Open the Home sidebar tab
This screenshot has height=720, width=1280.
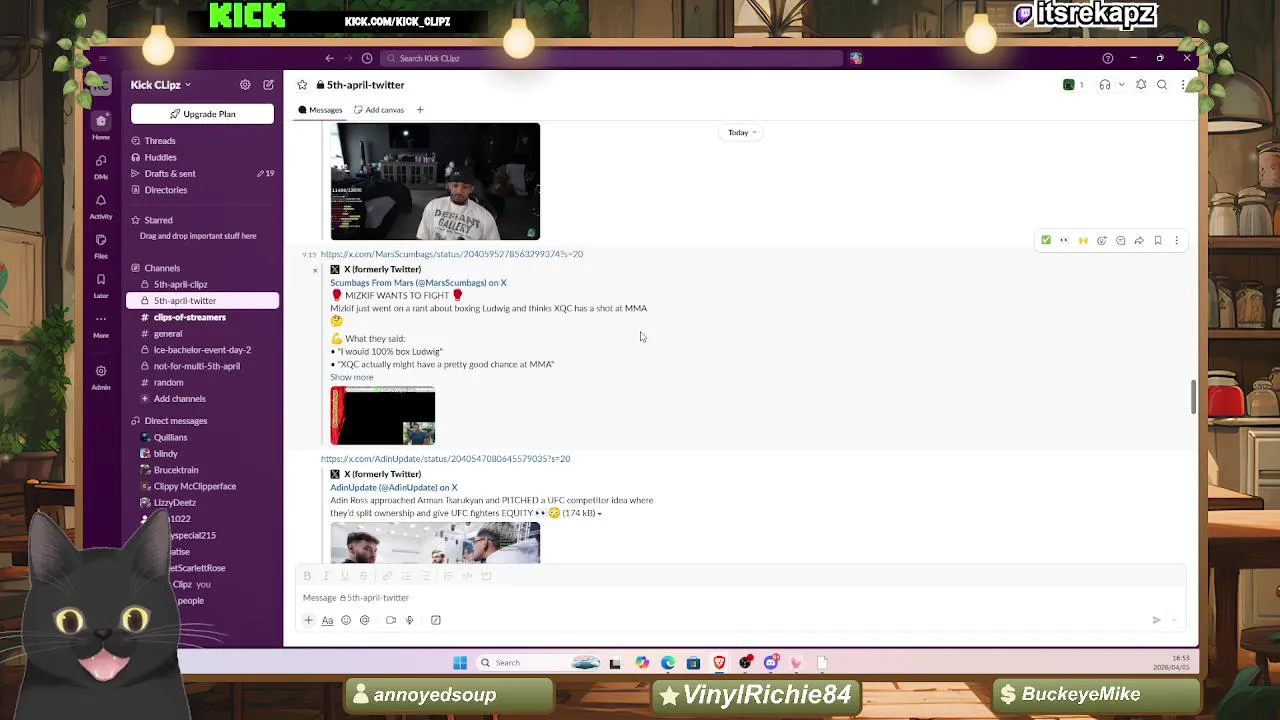click(101, 124)
